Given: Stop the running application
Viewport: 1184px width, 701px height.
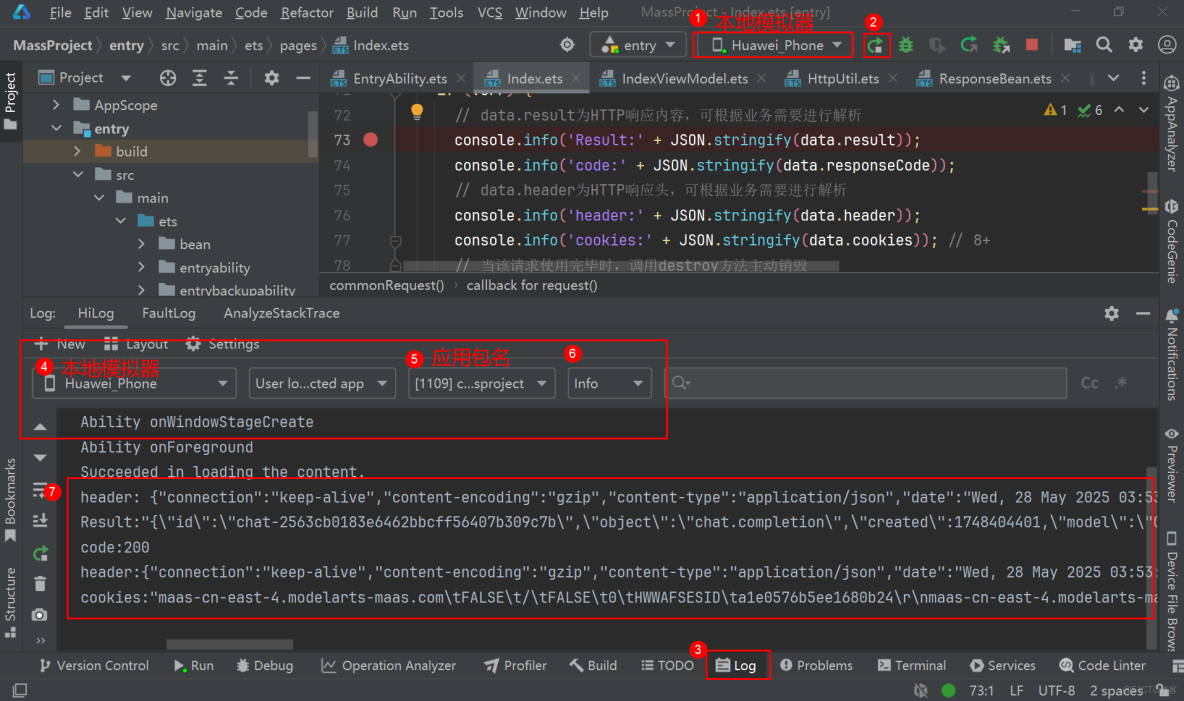Looking at the screenshot, I should (1032, 45).
